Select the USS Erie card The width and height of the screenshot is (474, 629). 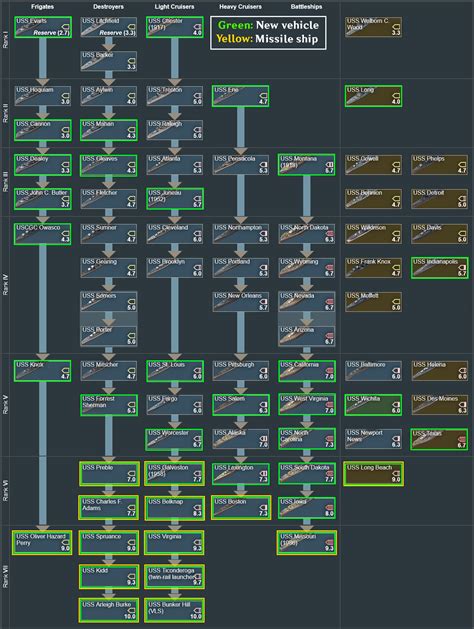tap(241, 96)
